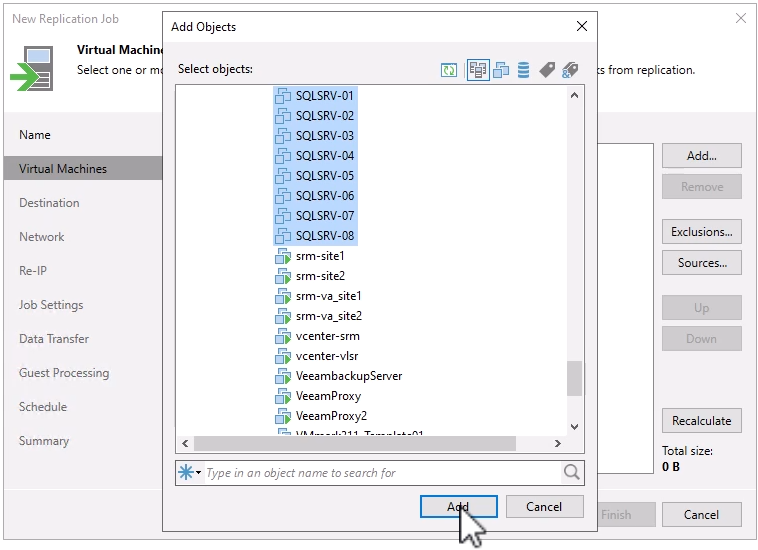Click the Refresh objects icon

(450, 70)
